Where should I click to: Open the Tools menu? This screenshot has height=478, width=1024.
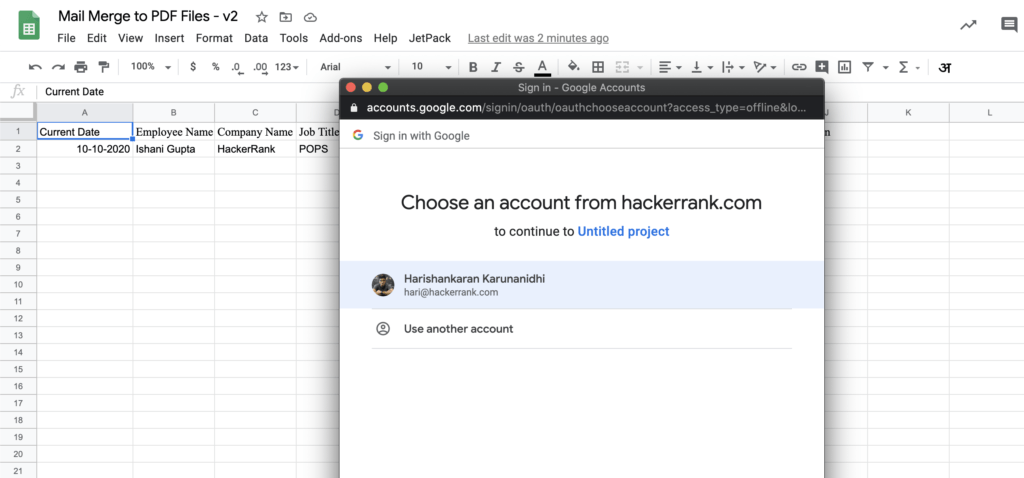click(294, 38)
